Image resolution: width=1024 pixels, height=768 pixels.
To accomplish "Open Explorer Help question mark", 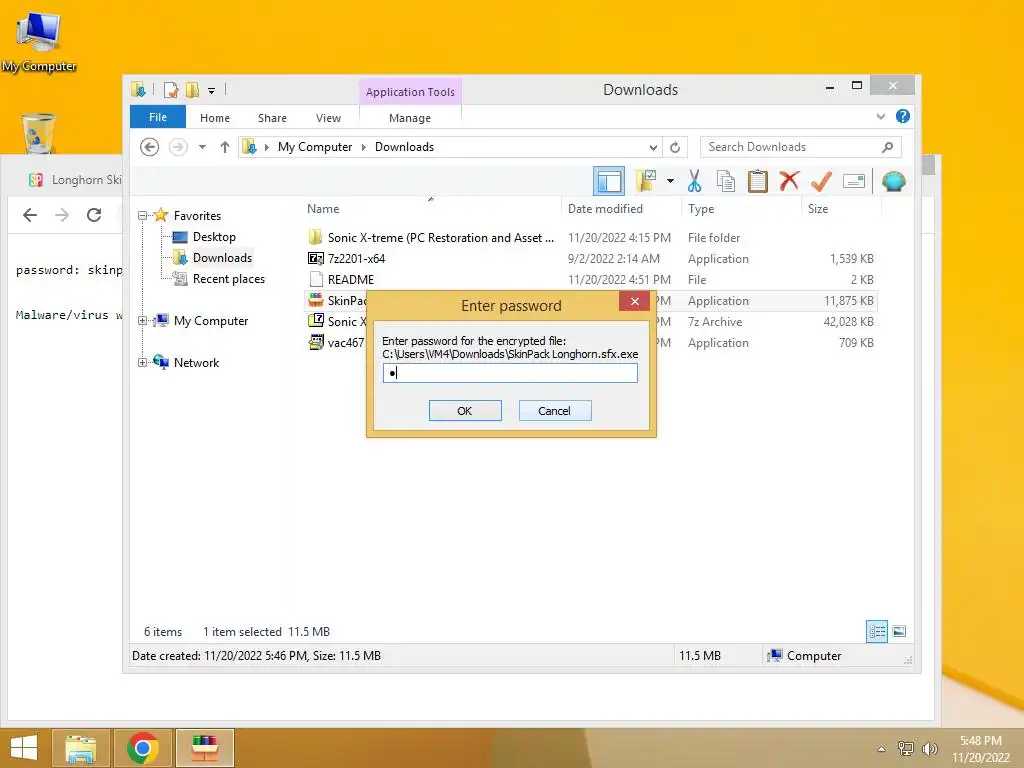I will coord(903,116).
